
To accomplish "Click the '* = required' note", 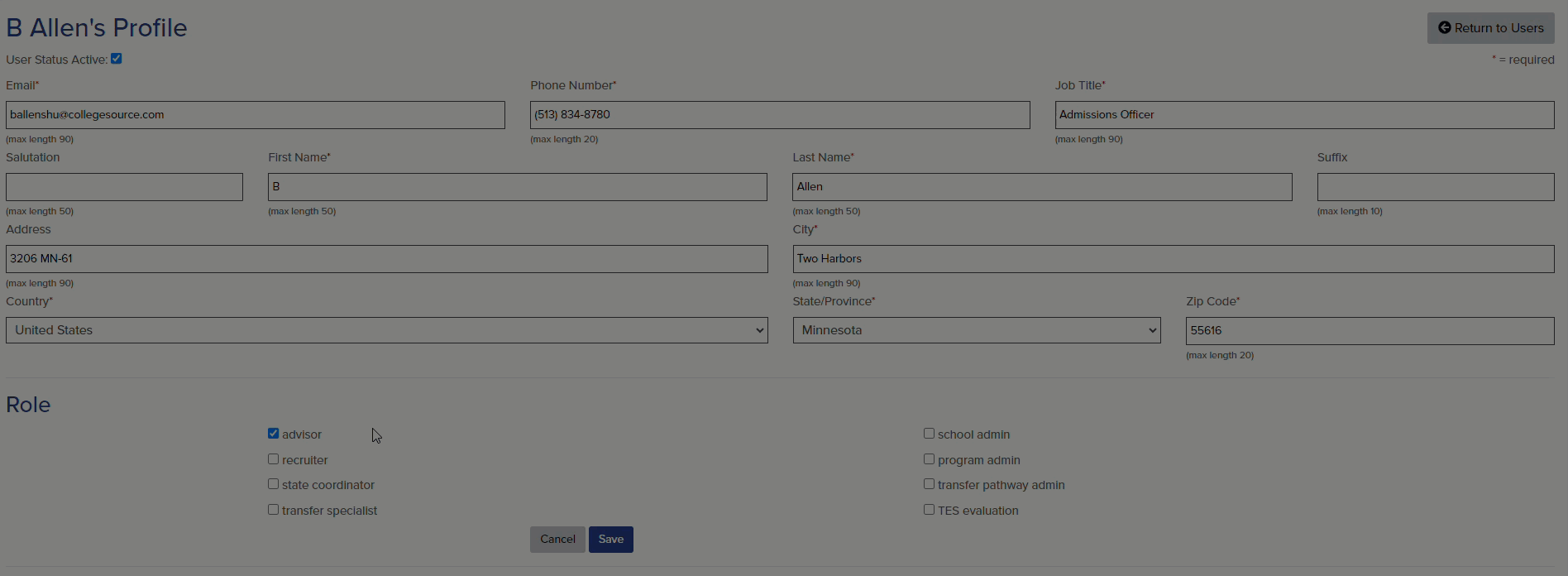I will tap(1523, 60).
